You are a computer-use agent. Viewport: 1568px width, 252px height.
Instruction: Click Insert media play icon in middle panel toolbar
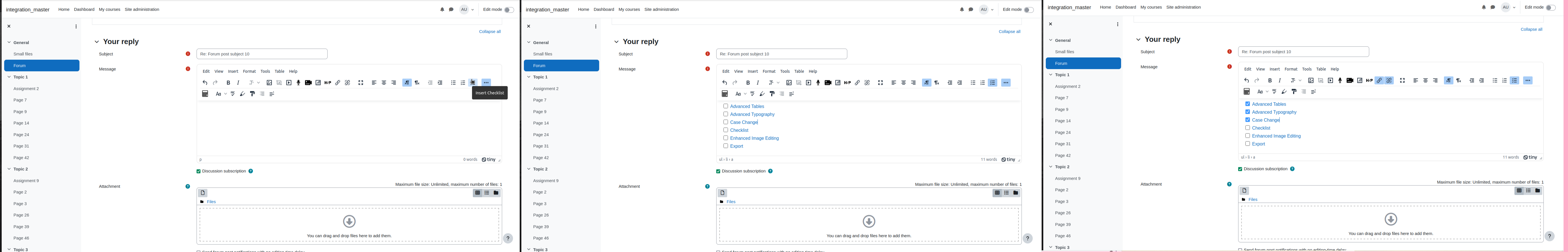pos(808,83)
